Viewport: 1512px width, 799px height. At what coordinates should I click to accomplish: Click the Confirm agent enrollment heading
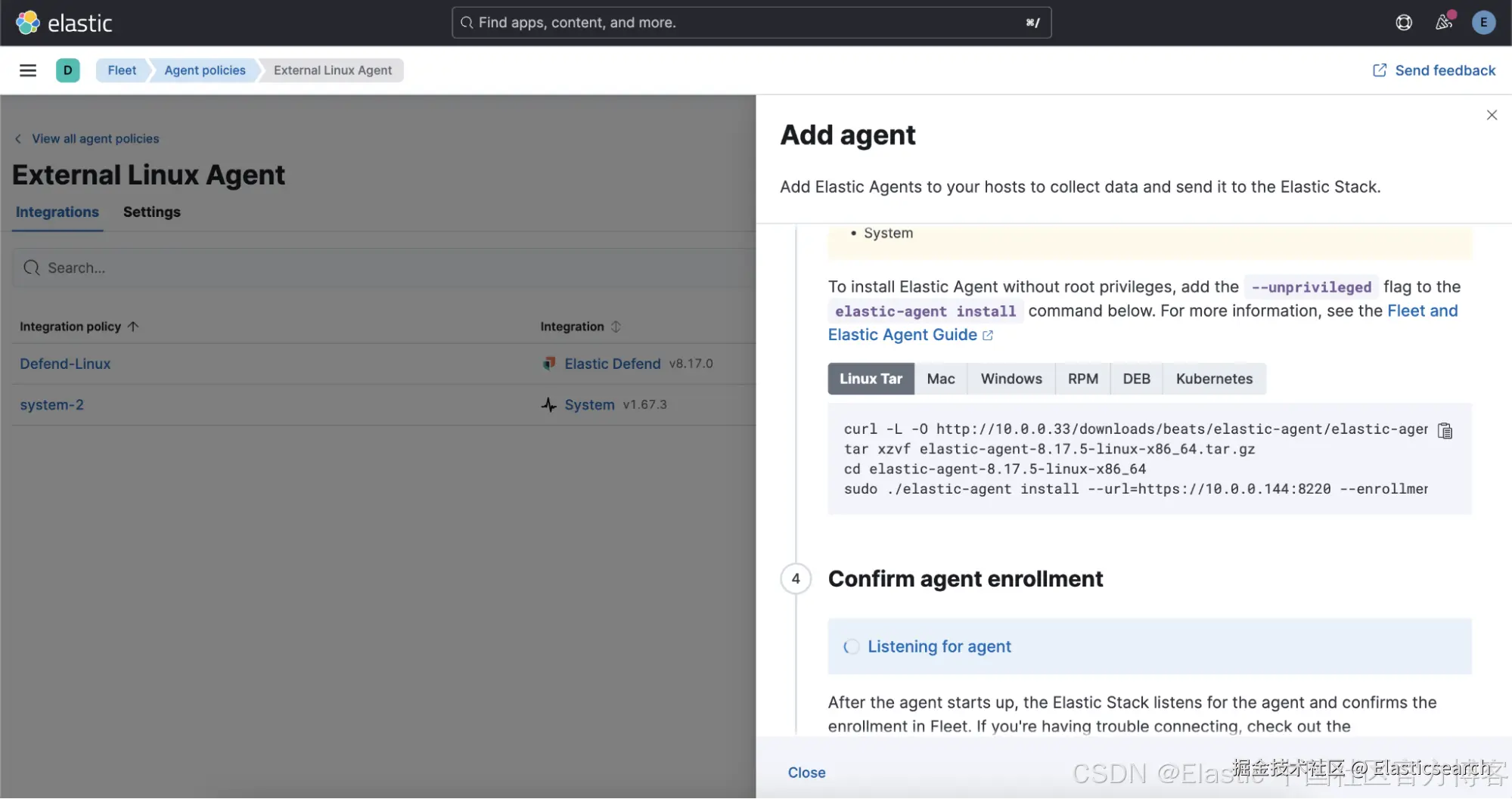coord(965,579)
